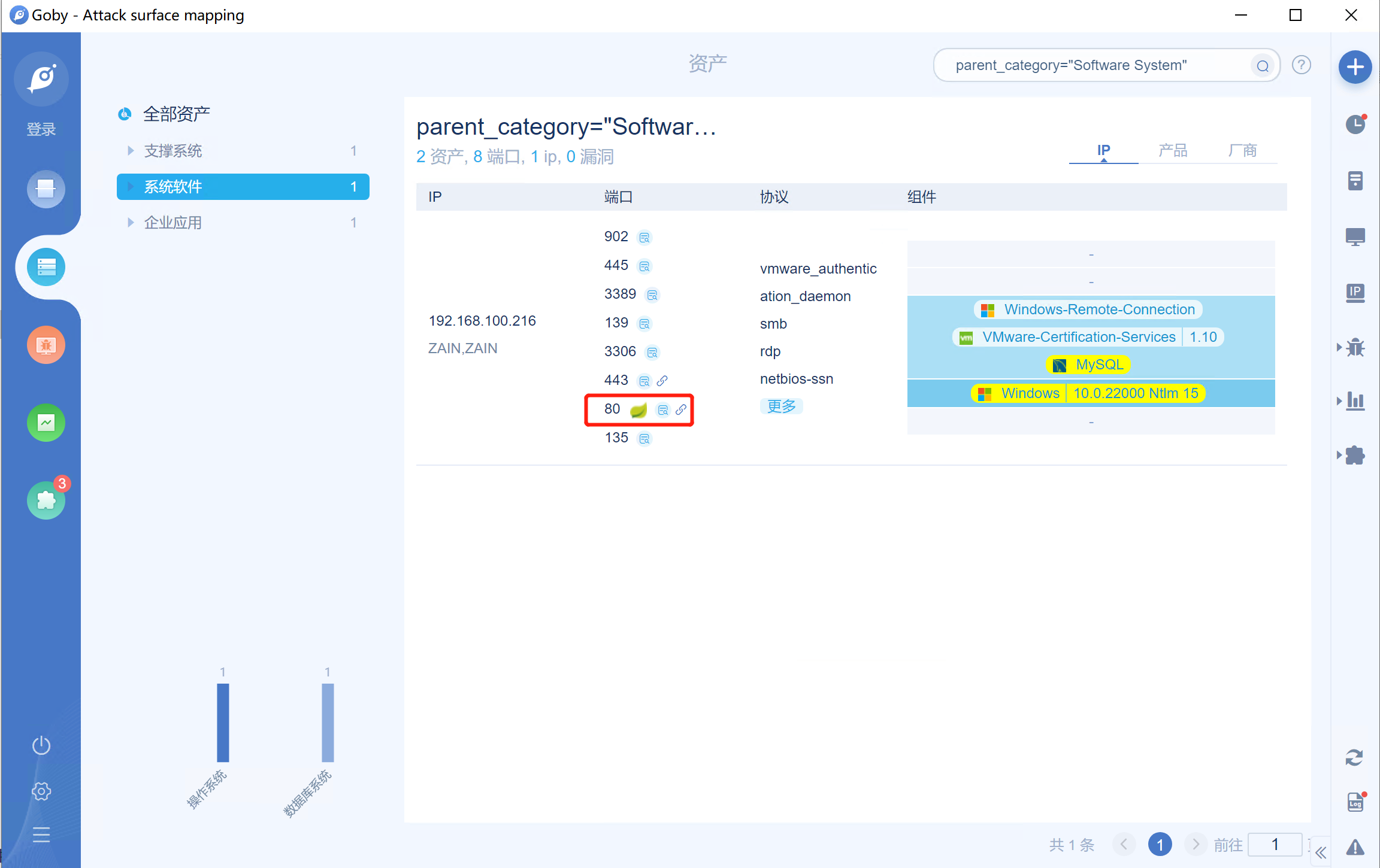Open the web link for port 443
Viewport: 1380px width, 868px height.
pos(662,381)
